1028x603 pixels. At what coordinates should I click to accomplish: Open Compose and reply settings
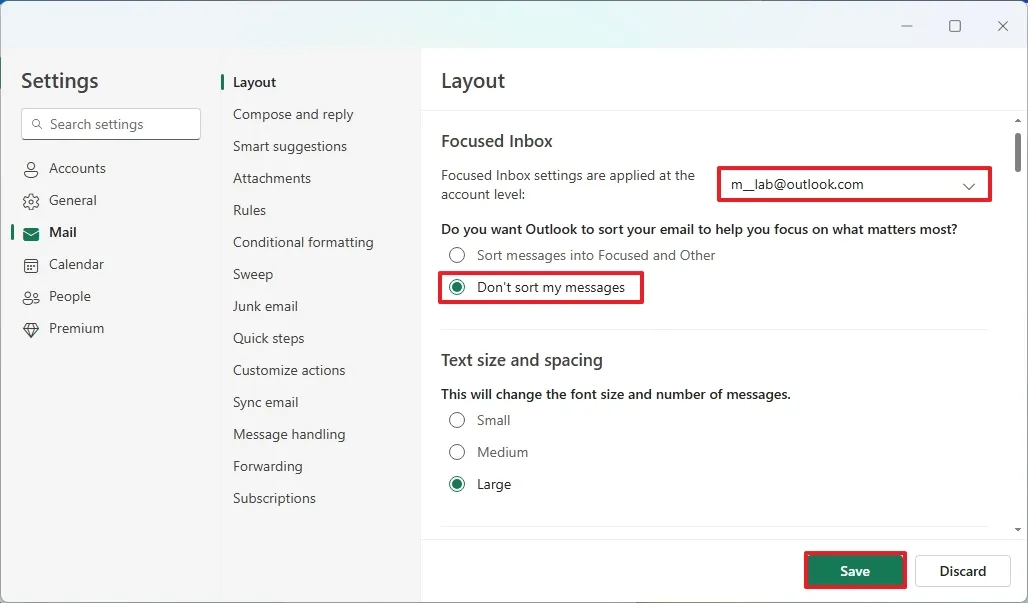[x=293, y=114]
